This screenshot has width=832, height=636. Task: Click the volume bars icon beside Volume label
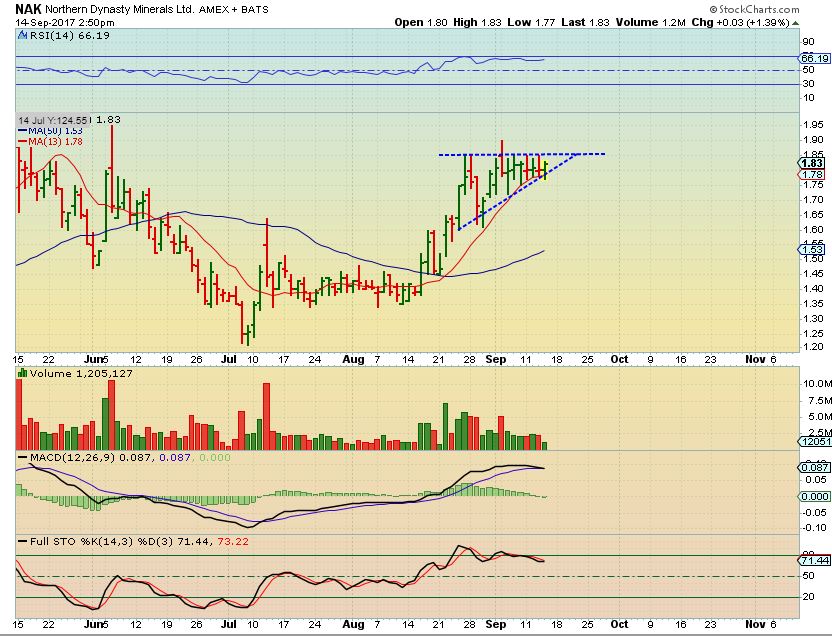[22, 373]
